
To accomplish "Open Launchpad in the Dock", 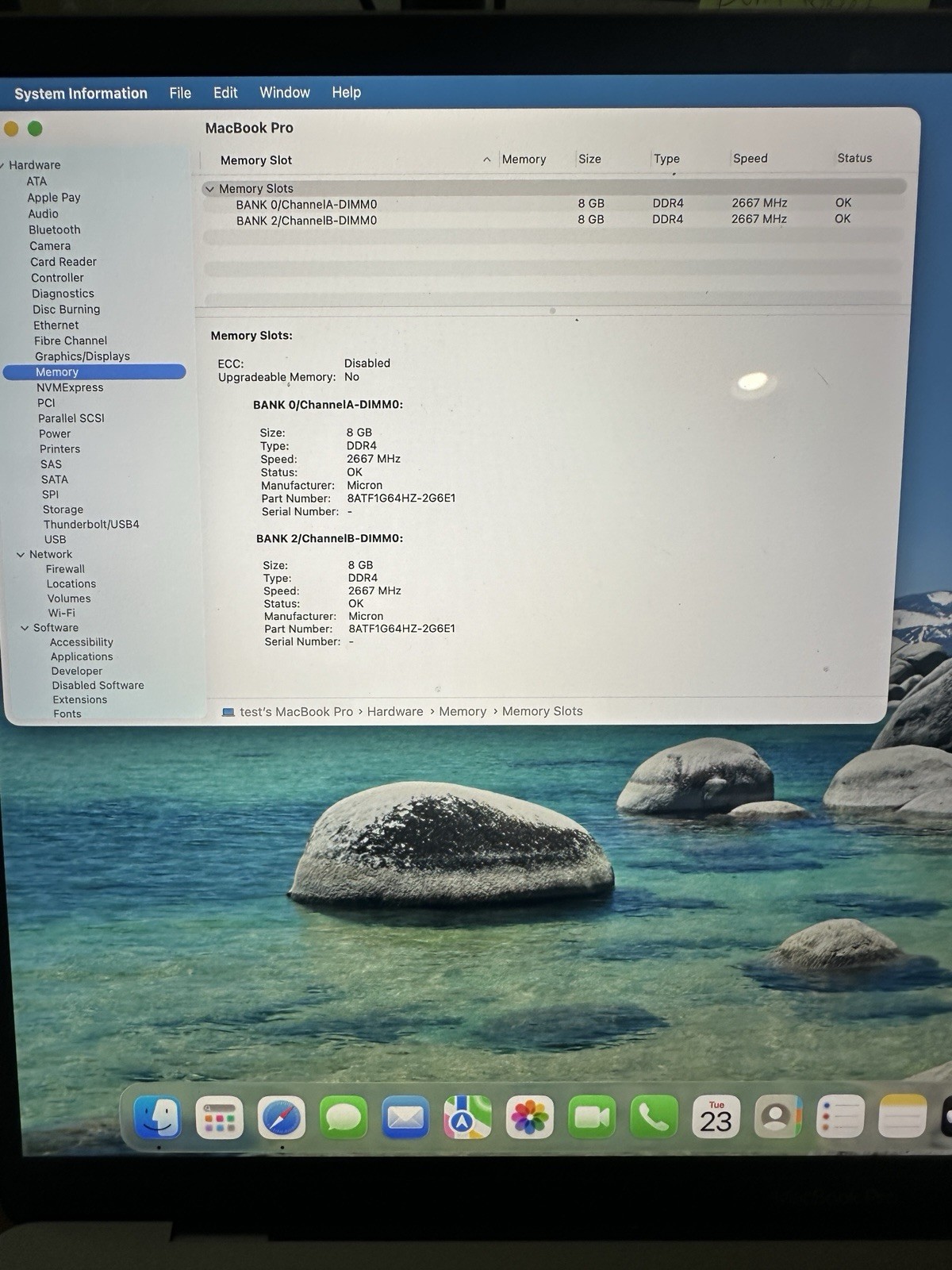I will [219, 1118].
